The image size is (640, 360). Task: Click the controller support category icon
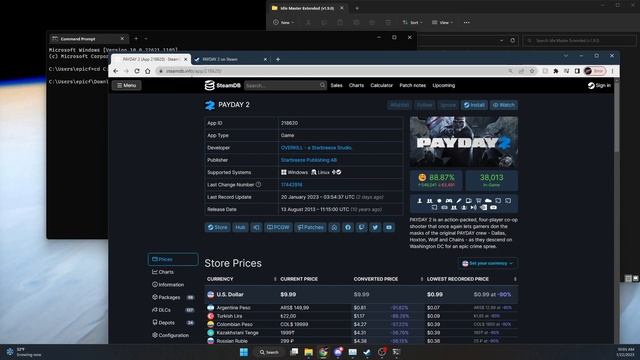point(449,200)
